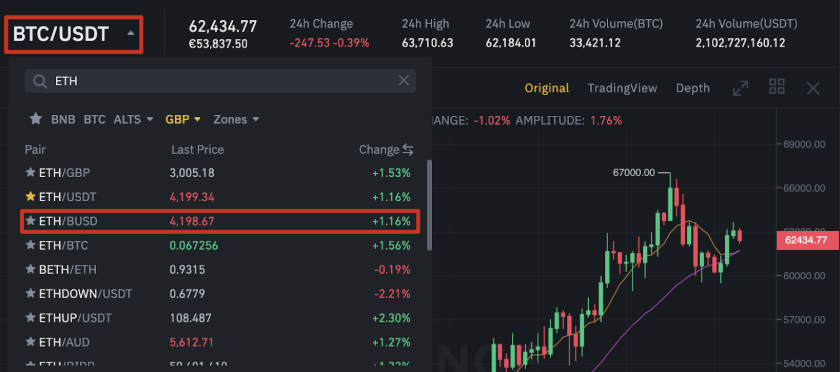Click the star next to ETHUP/USDT
The width and height of the screenshot is (840, 372).
31,318
